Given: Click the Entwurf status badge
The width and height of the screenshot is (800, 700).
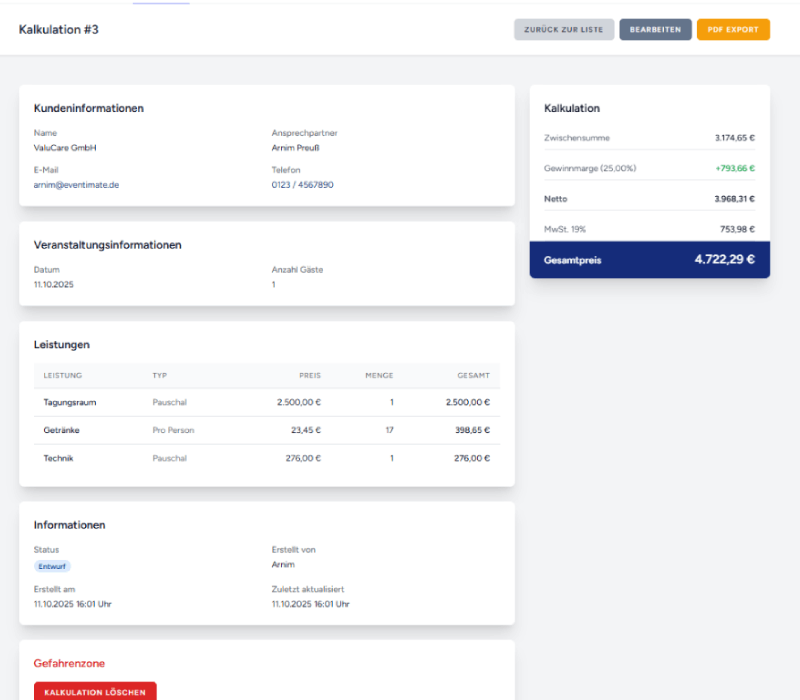Looking at the screenshot, I should tap(52, 566).
